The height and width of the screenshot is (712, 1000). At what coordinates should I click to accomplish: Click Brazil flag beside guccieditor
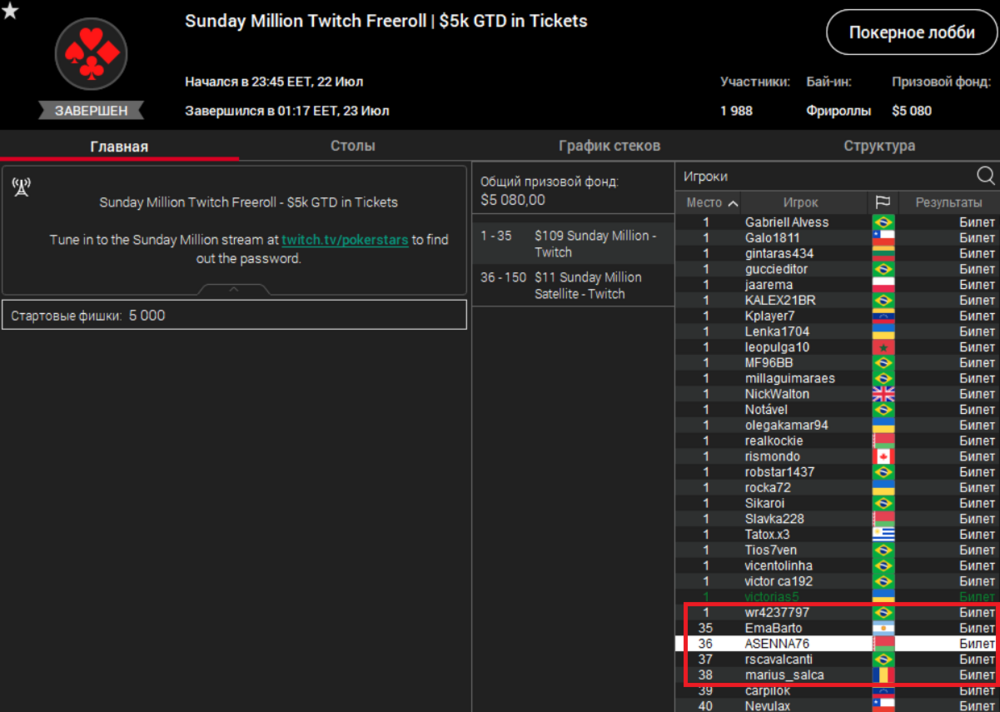(x=883, y=269)
